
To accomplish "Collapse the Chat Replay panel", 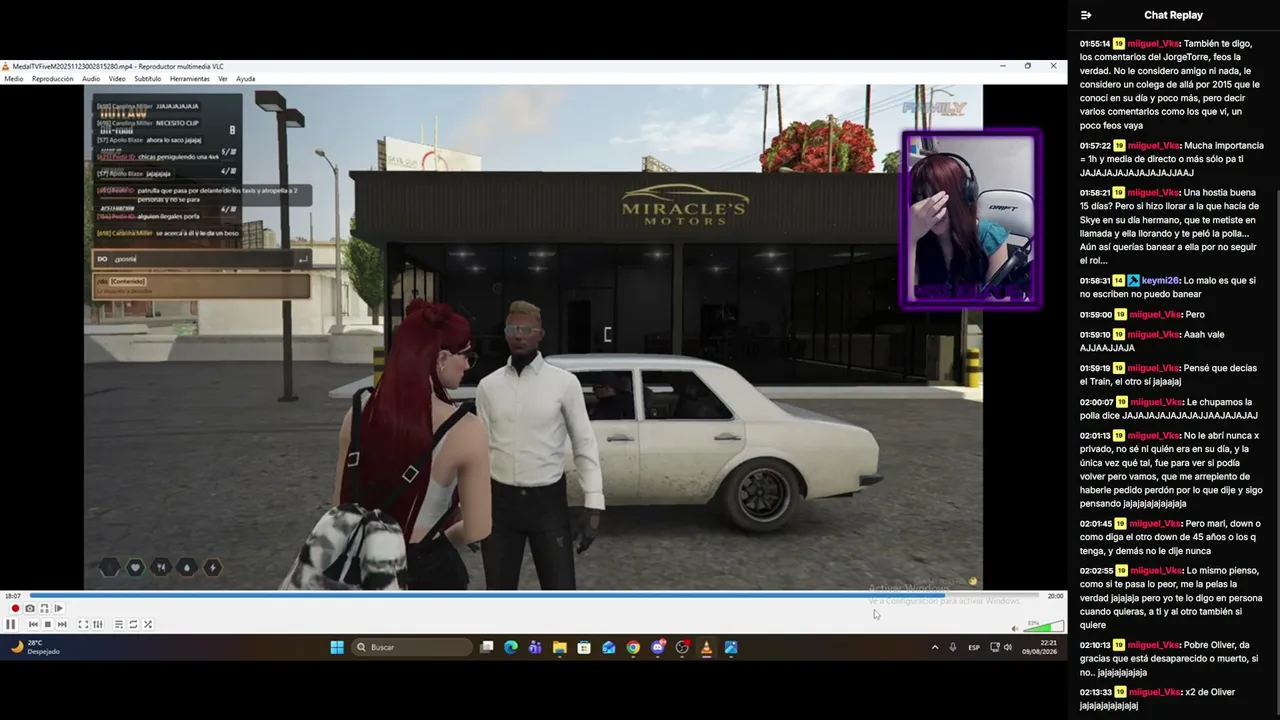I will point(1086,15).
